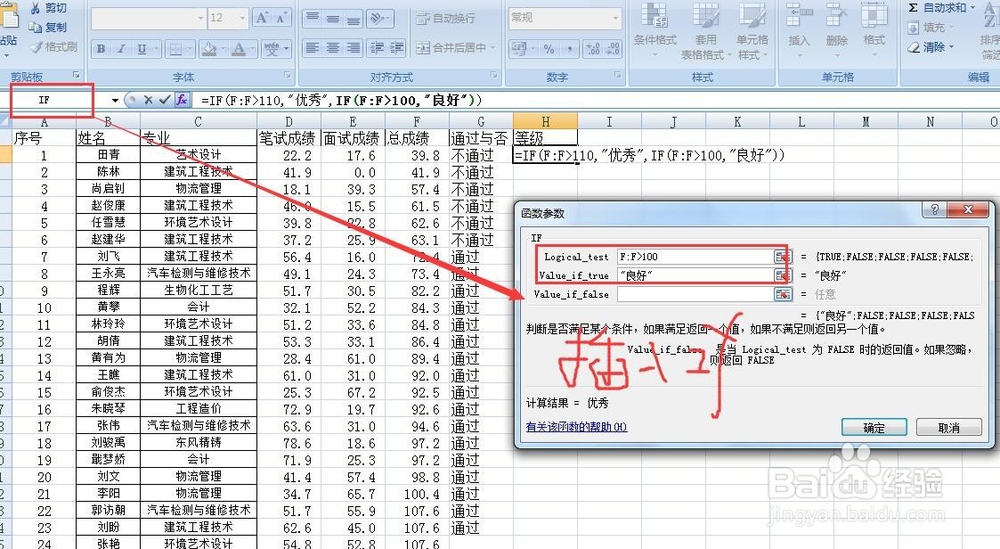Increase indent

397,48
